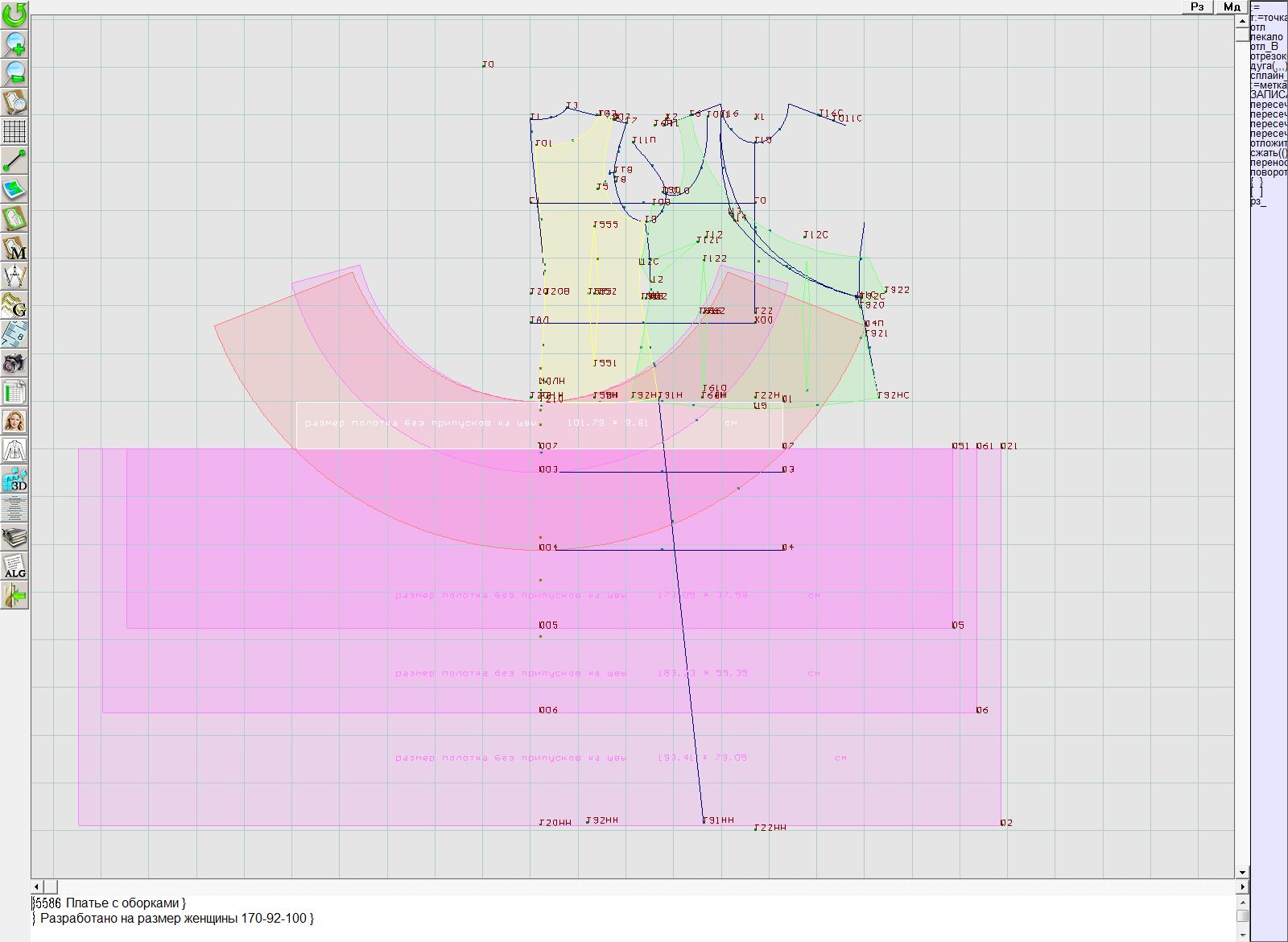The image size is (1288, 942).
Task: Toggle the grid display icon
Action: (x=14, y=130)
